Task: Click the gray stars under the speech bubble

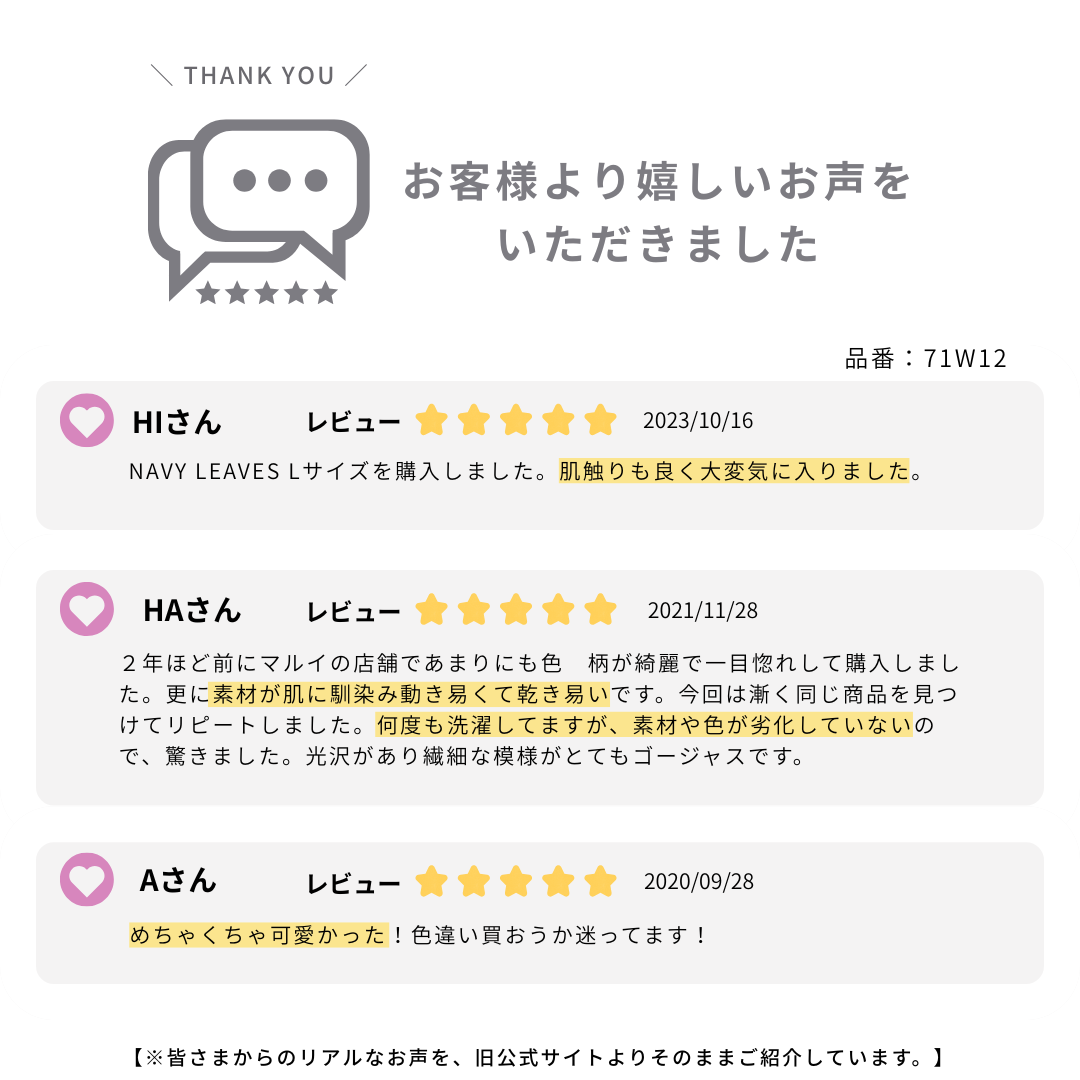Action: [266, 293]
